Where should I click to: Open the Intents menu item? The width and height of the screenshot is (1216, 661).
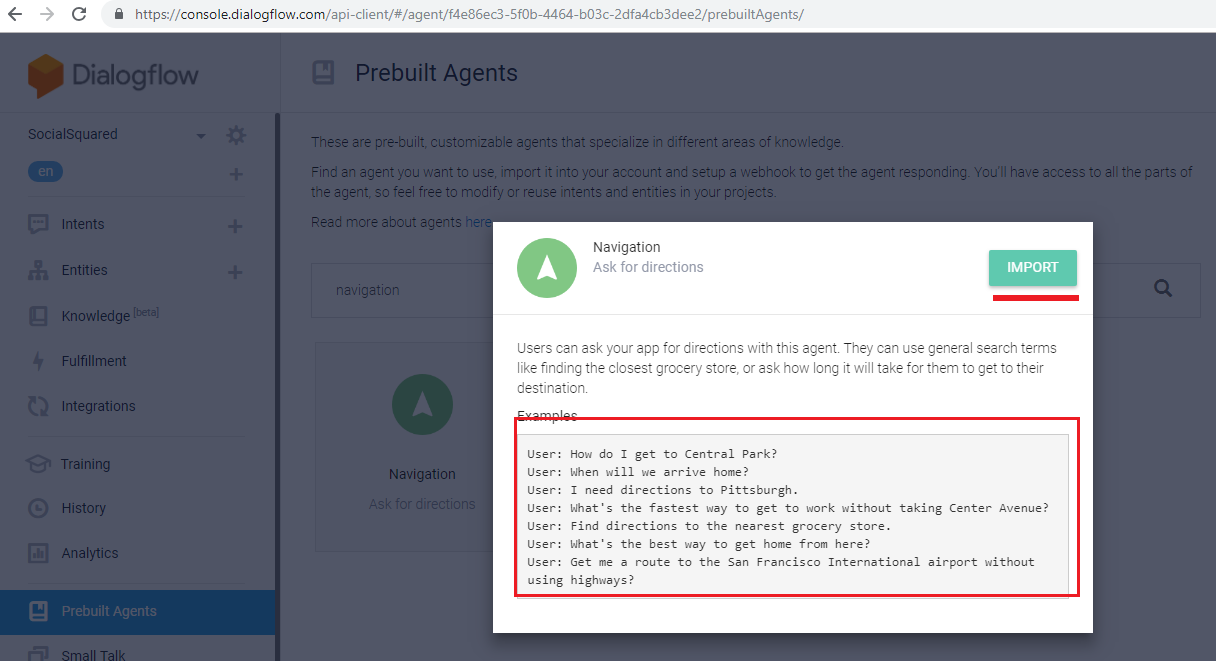(x=82, y=224)
